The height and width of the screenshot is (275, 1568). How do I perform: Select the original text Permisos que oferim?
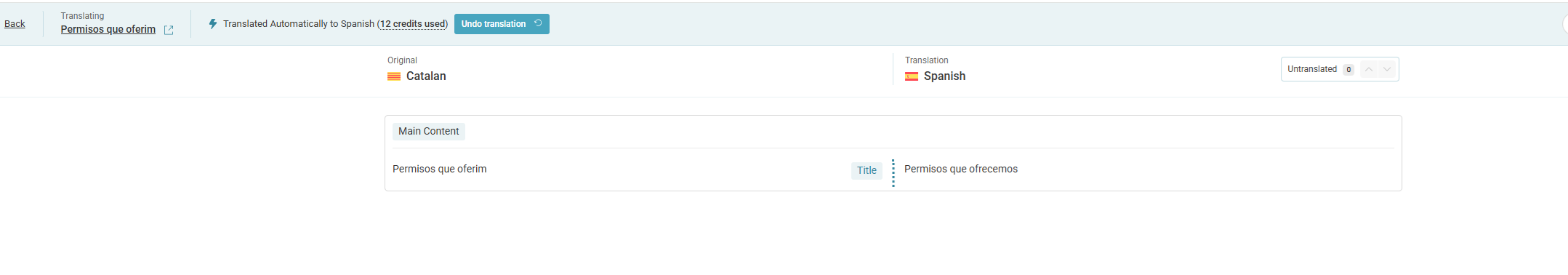coord(440,169)
